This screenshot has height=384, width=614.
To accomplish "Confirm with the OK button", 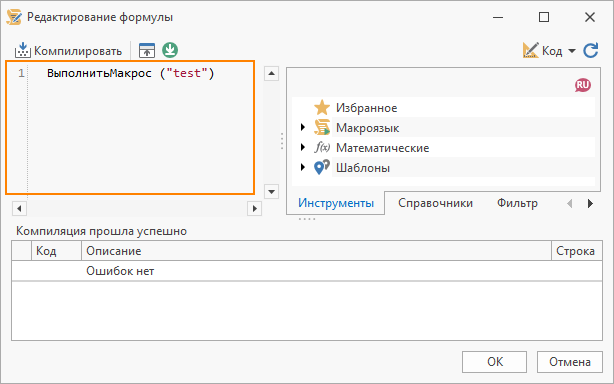I will pos(494,362).
